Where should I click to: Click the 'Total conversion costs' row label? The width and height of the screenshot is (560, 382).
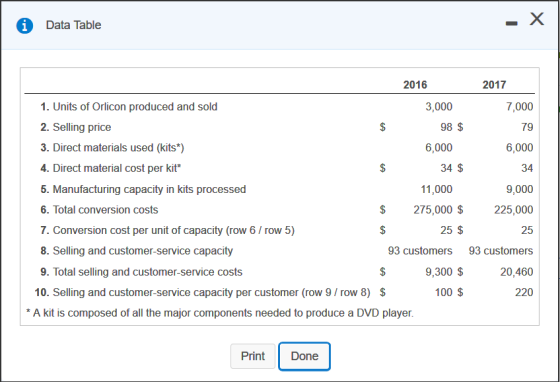coord(105,210)
